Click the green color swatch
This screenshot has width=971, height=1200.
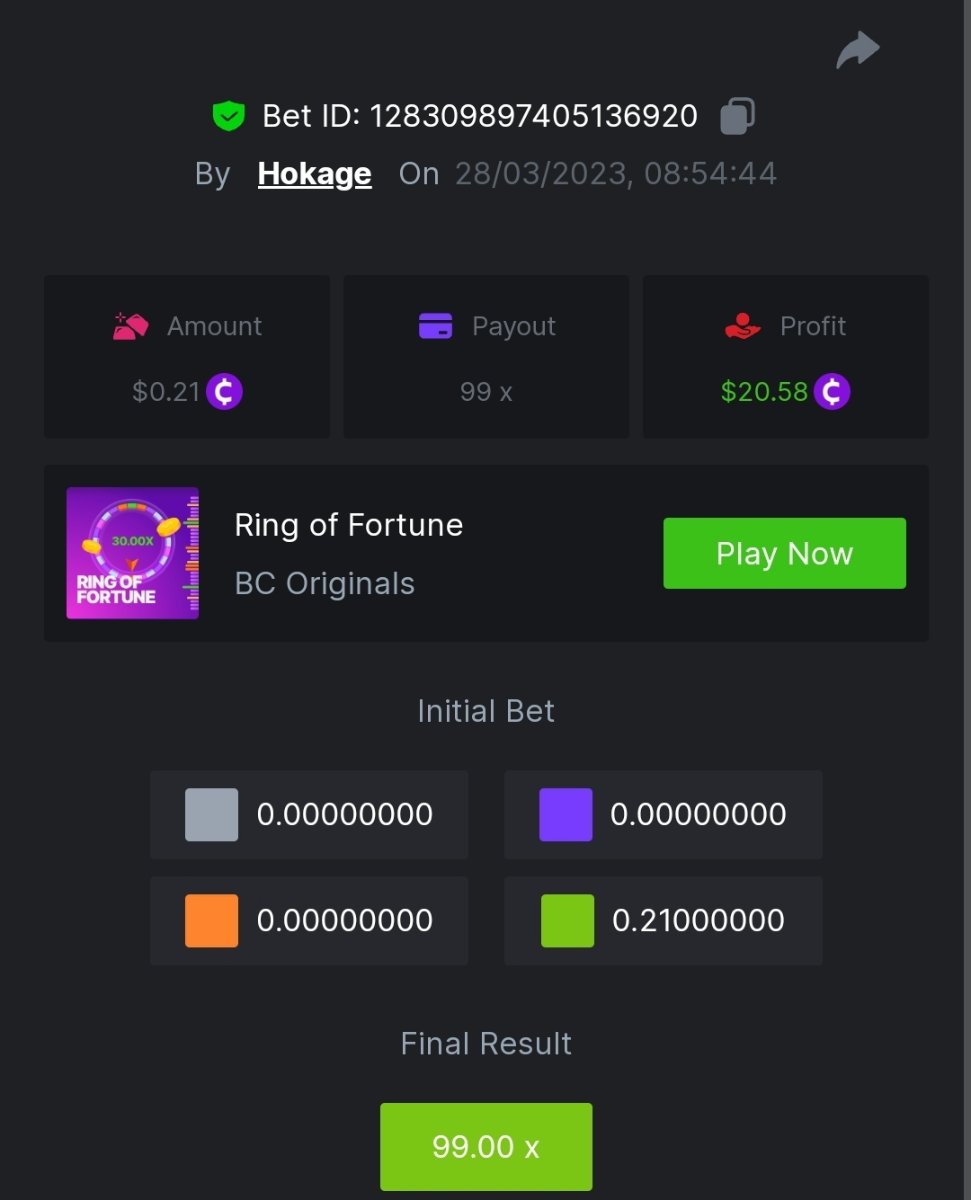(567, 920)
